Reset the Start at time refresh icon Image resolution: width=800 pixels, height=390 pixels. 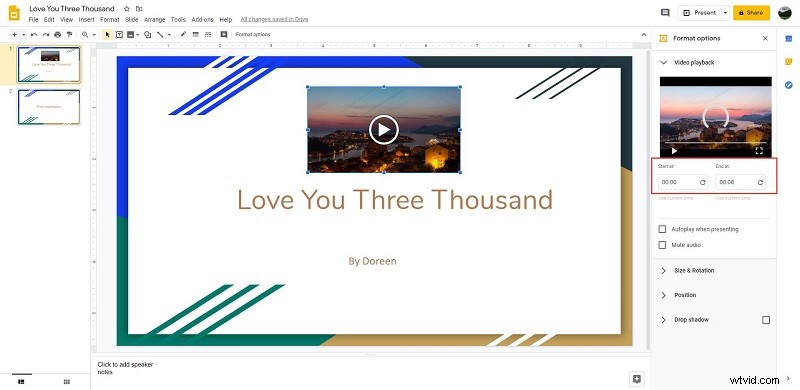(702, 182)
